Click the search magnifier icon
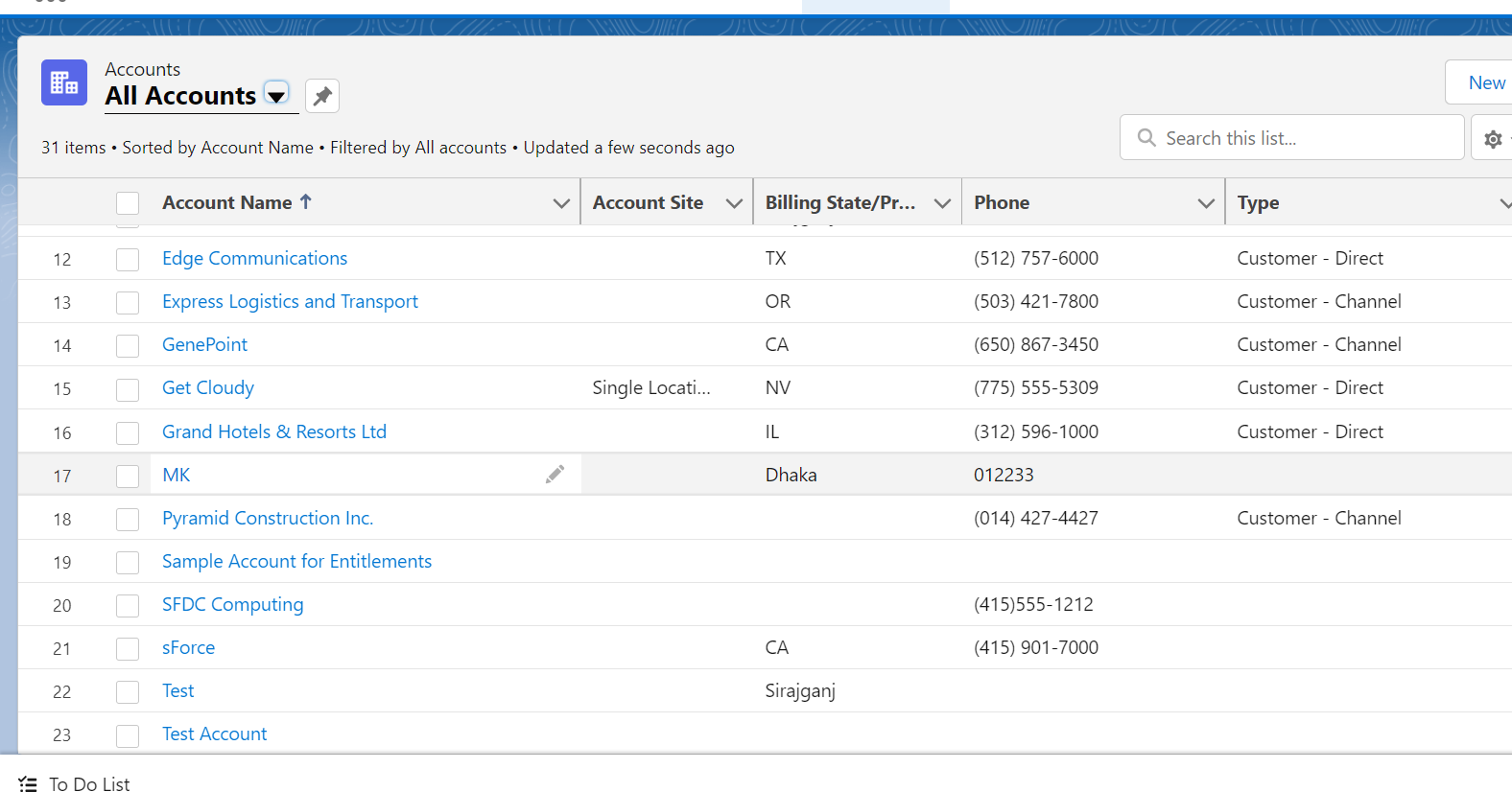1512x792 pixels. coord(1146,138)
